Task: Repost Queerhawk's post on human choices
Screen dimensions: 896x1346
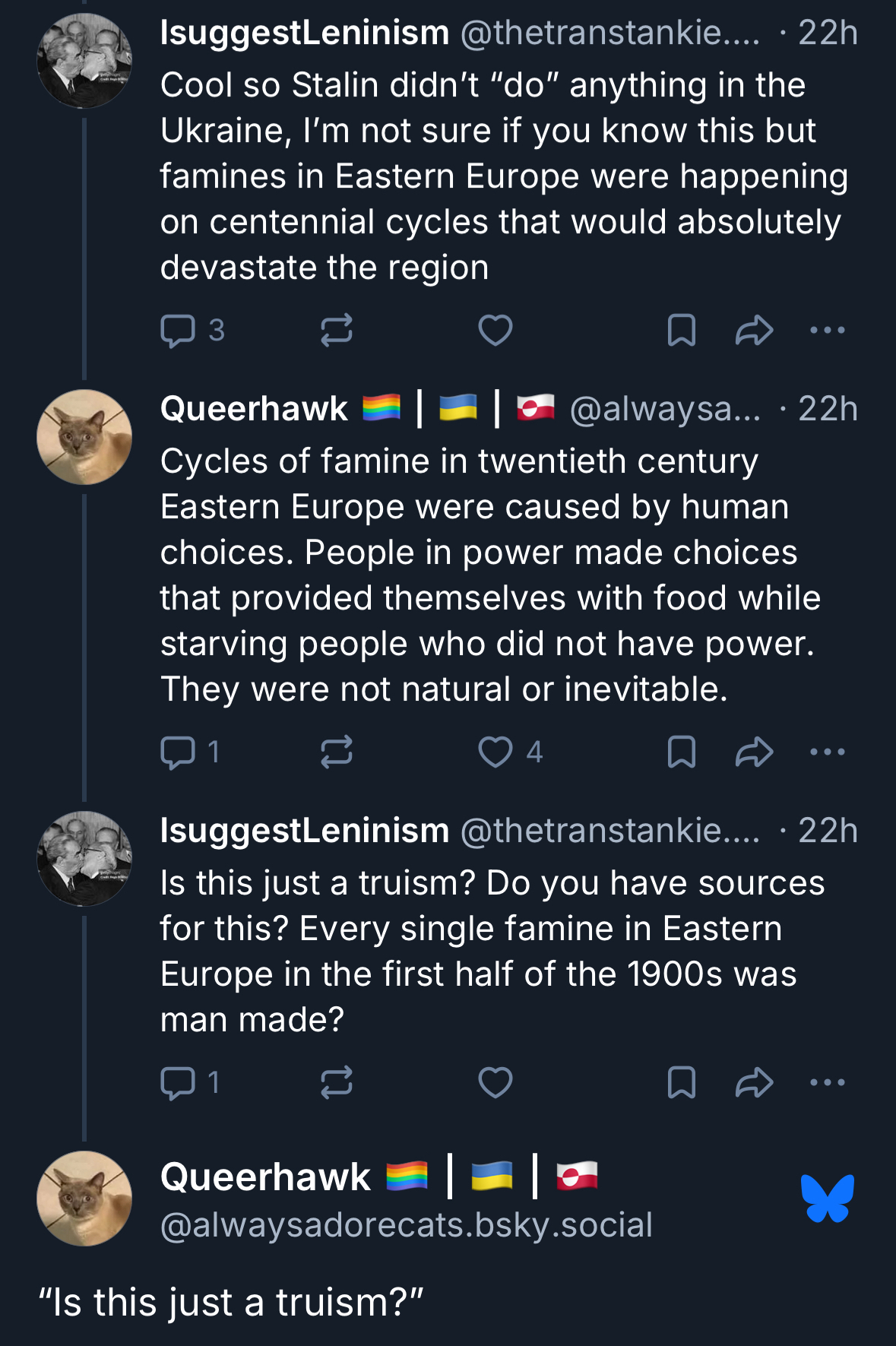Action: 336,752
